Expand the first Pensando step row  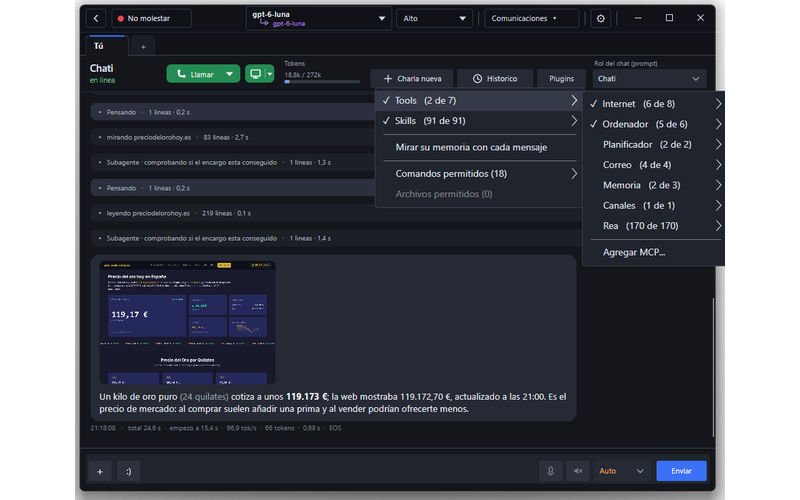coord(233,112)
